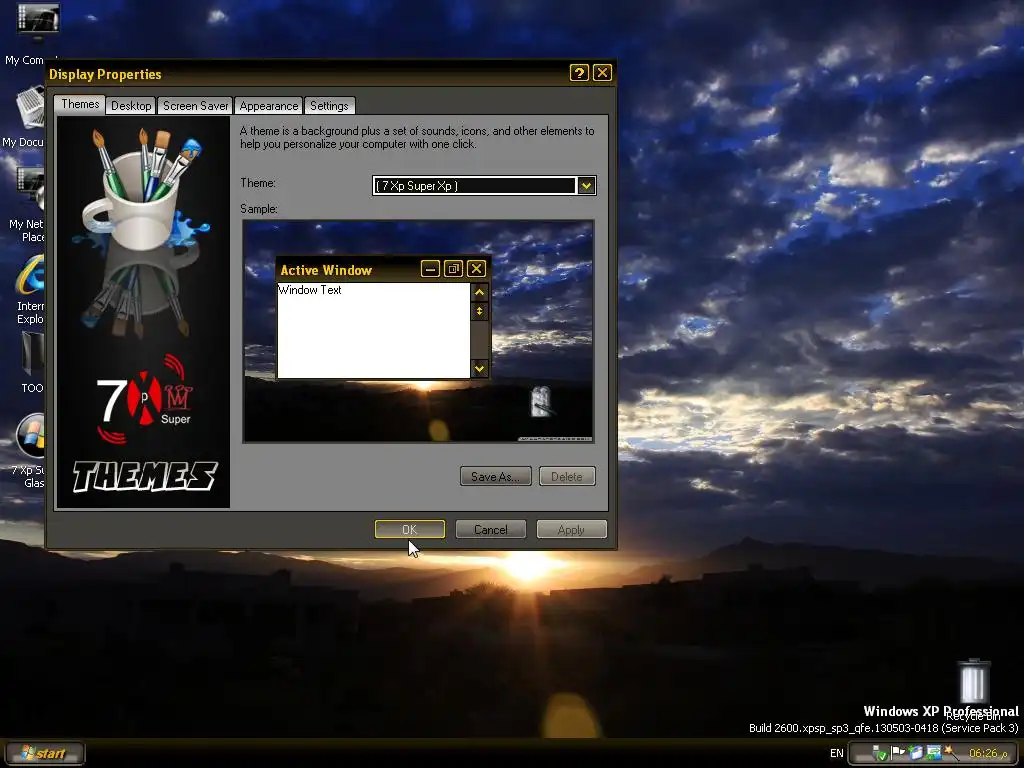This screenshot has width=1024, height=768.
Task: Switch to the Settings tab
Action: pyautogui.click(x=329, y=106)
